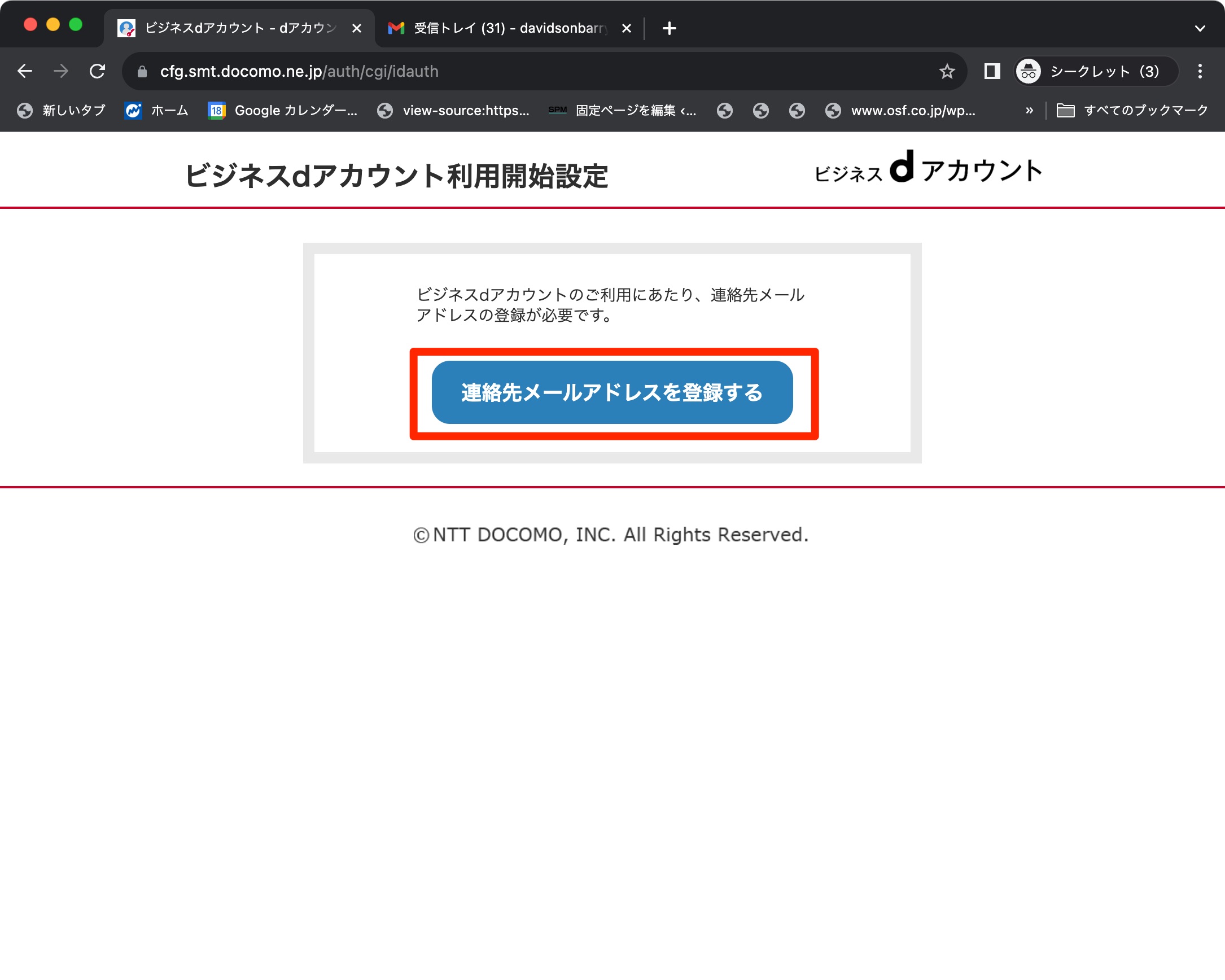The image size is (1225, 980).
Task: Close the Gmail 受信トレイ tab
Action: click(x=626, y=28)
